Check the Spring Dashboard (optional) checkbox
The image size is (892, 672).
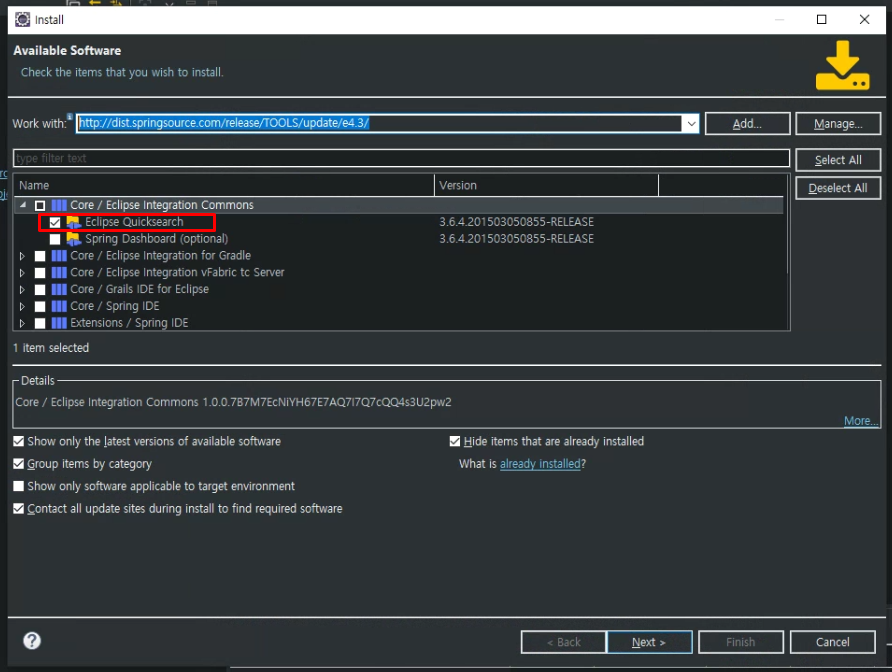[55, 239]
